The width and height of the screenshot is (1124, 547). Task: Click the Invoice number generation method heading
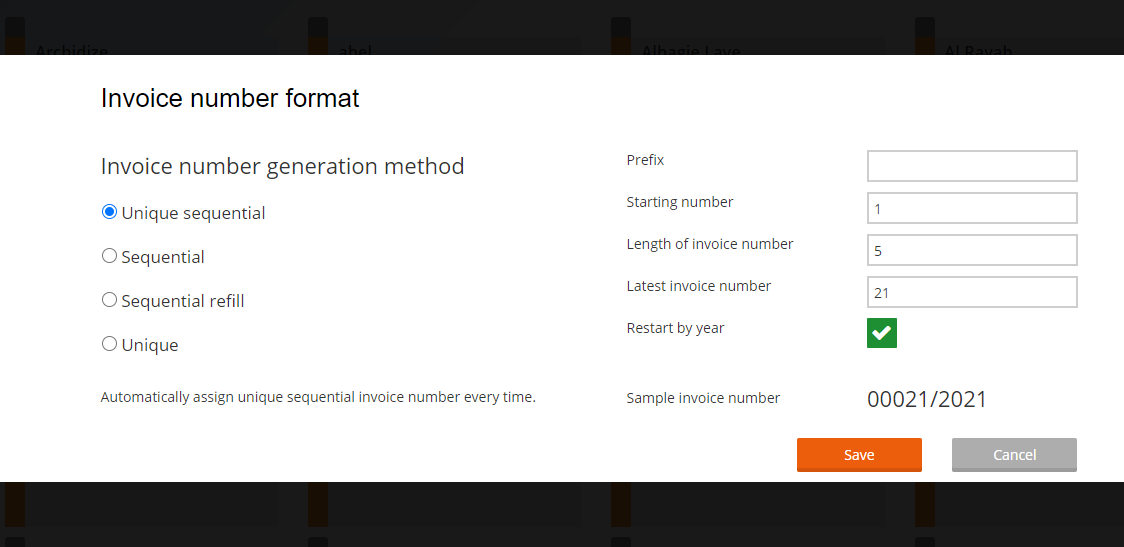click(282, 166)
